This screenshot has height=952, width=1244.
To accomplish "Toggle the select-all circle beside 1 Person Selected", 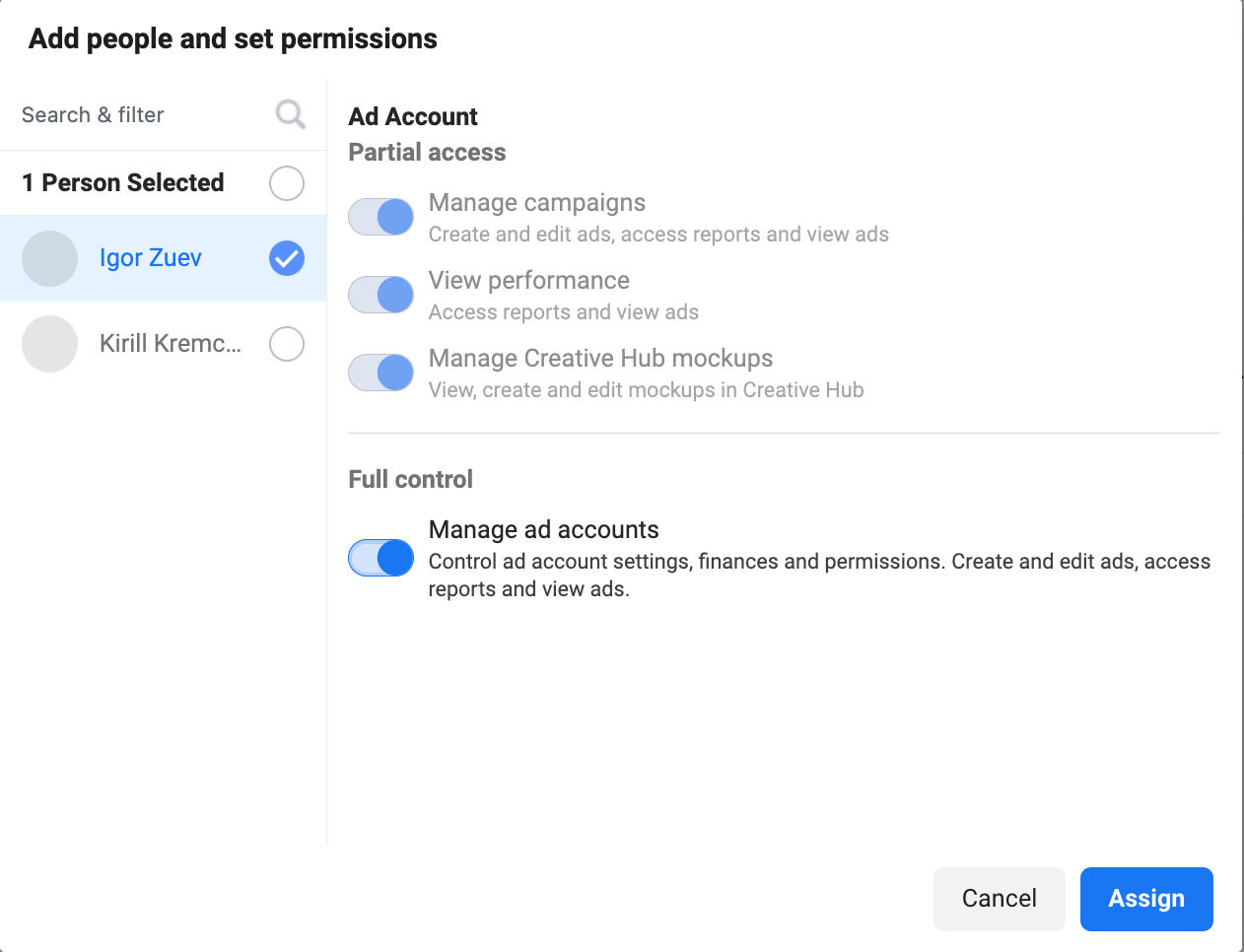I will click(287, 183).
